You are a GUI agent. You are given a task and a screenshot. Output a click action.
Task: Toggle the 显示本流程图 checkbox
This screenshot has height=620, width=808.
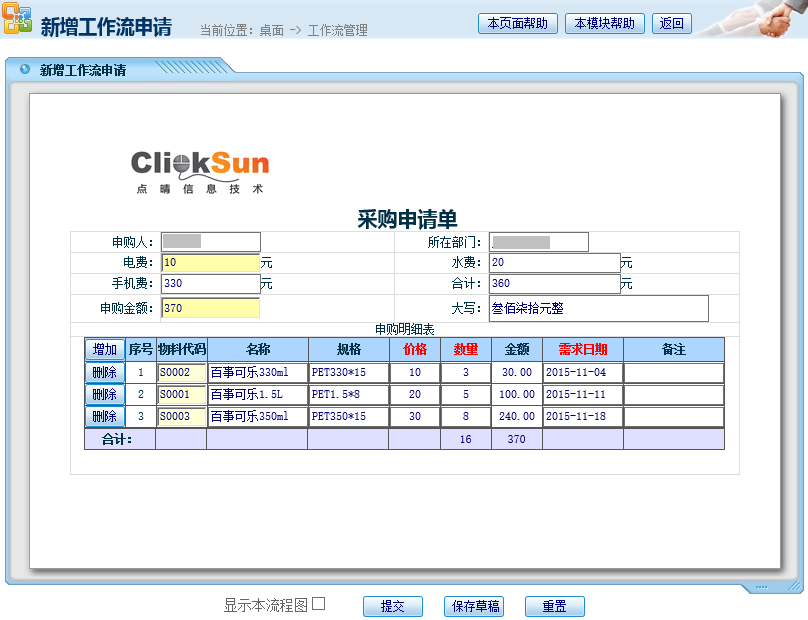(x=319, y=604)
